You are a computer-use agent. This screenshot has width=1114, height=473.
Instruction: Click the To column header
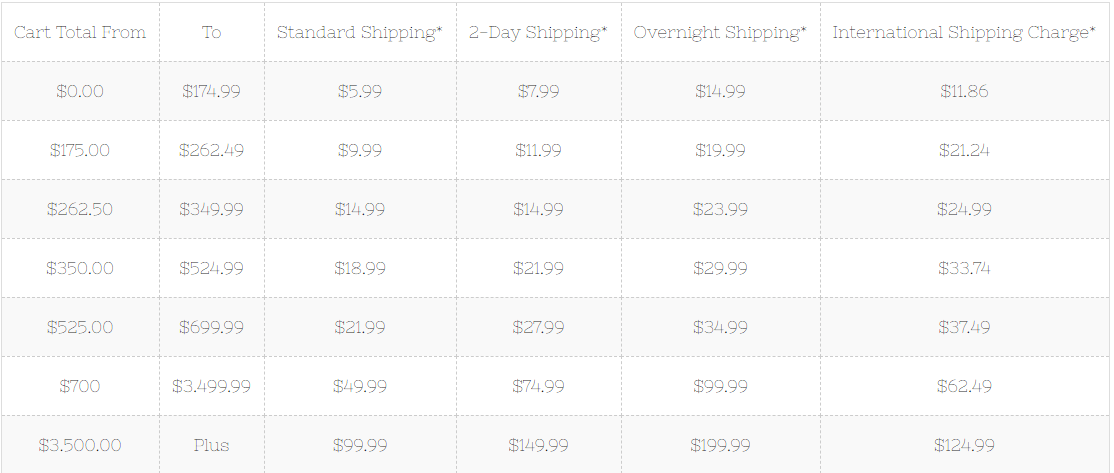(212, 33)
